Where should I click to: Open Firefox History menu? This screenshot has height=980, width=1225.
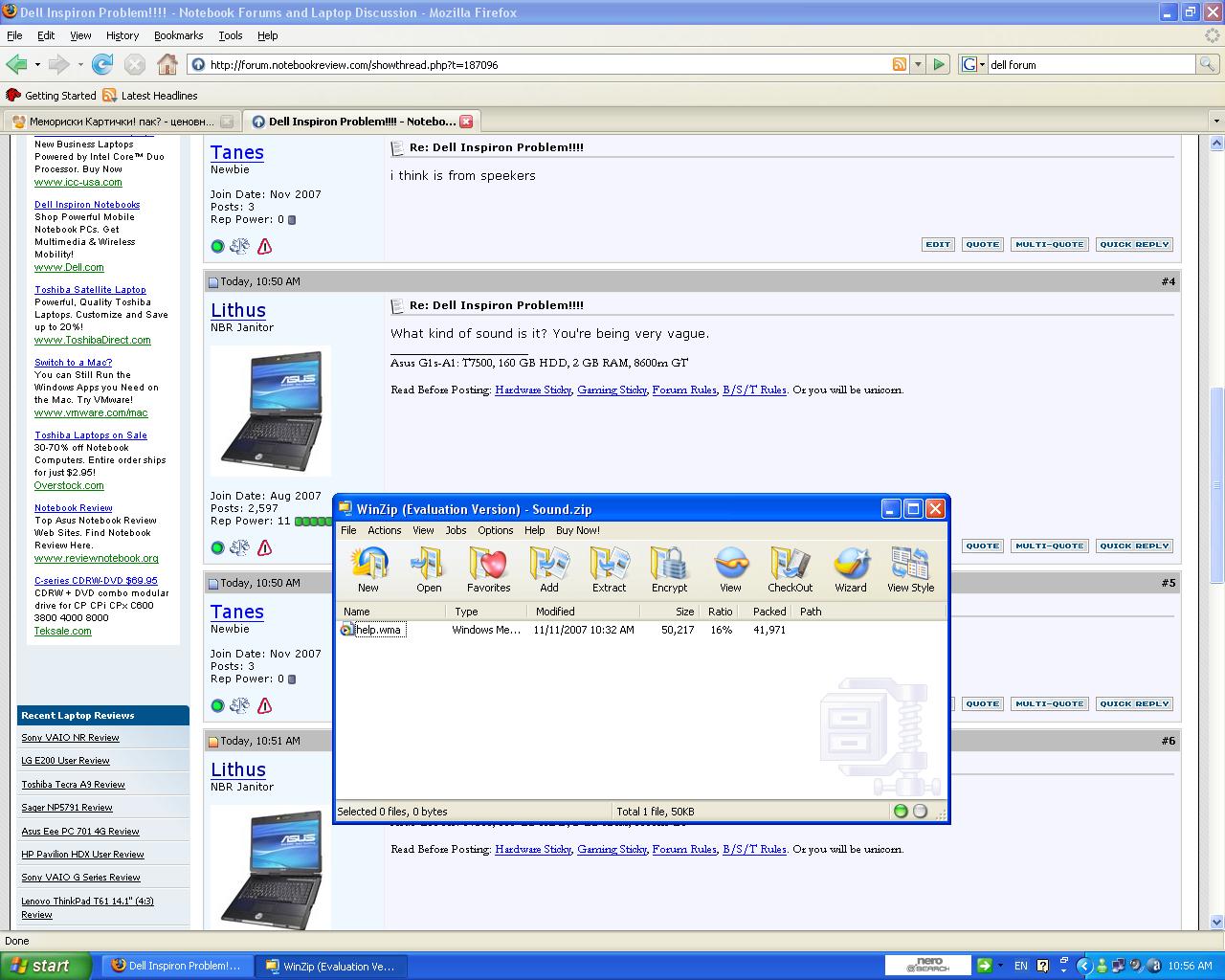pyautogui.click(x=122, y=35)
